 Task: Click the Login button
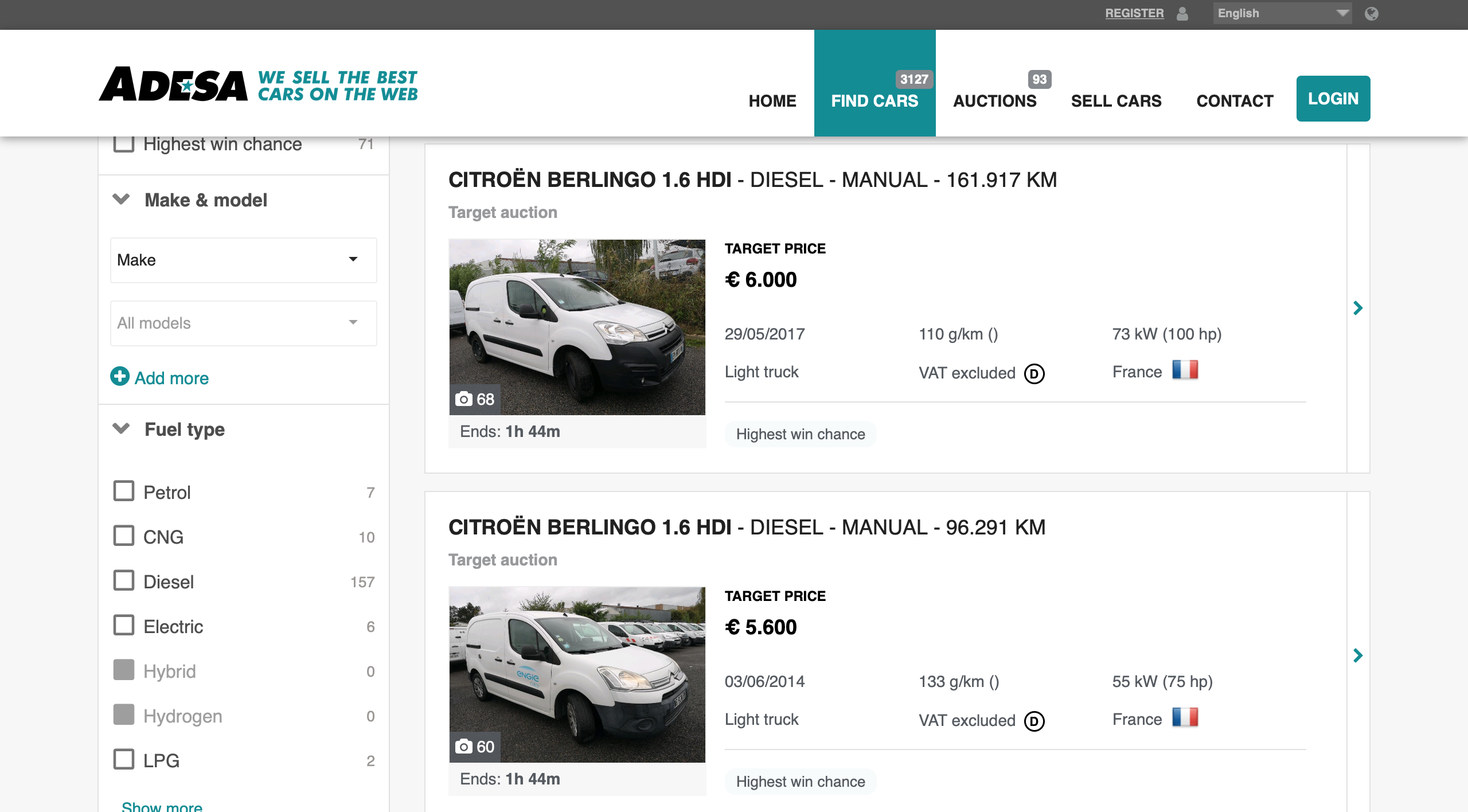coord(1333,99)
